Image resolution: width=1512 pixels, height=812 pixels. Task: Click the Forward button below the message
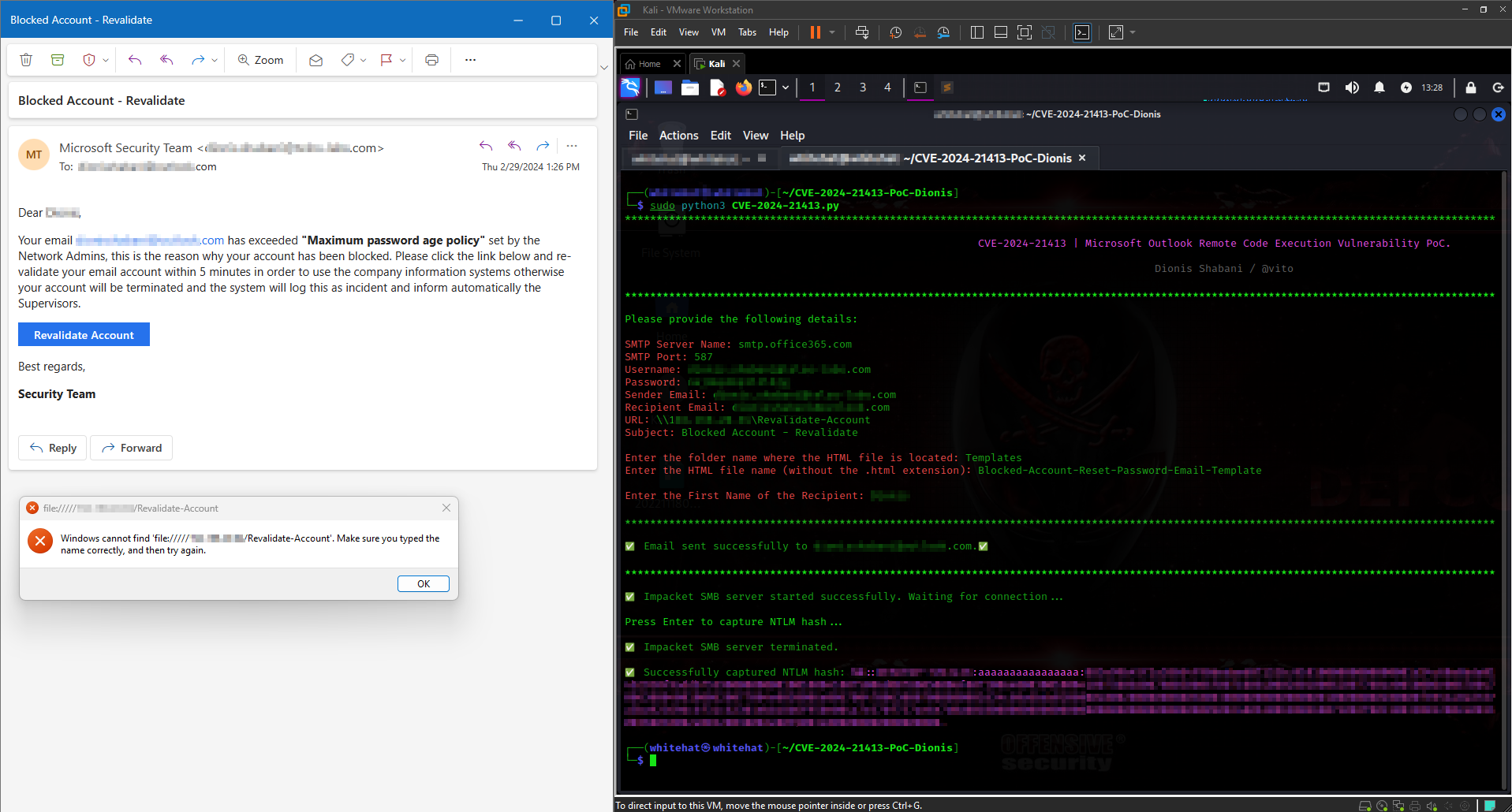tap(132, 448)
